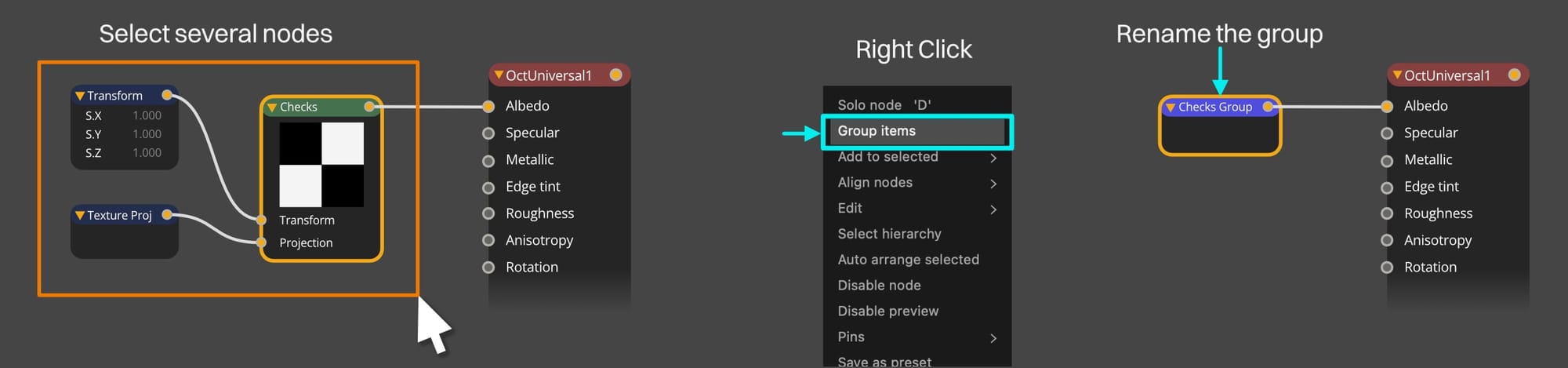Select Group items in the context menu
1568x368 pixels.
click(917, 131)
